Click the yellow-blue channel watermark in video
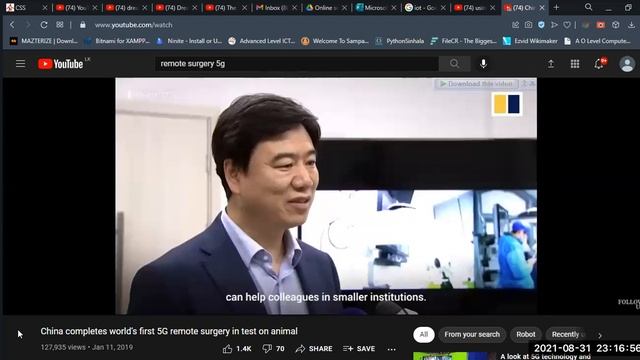Viewport: 640px width, 360px height. (507, 104)
